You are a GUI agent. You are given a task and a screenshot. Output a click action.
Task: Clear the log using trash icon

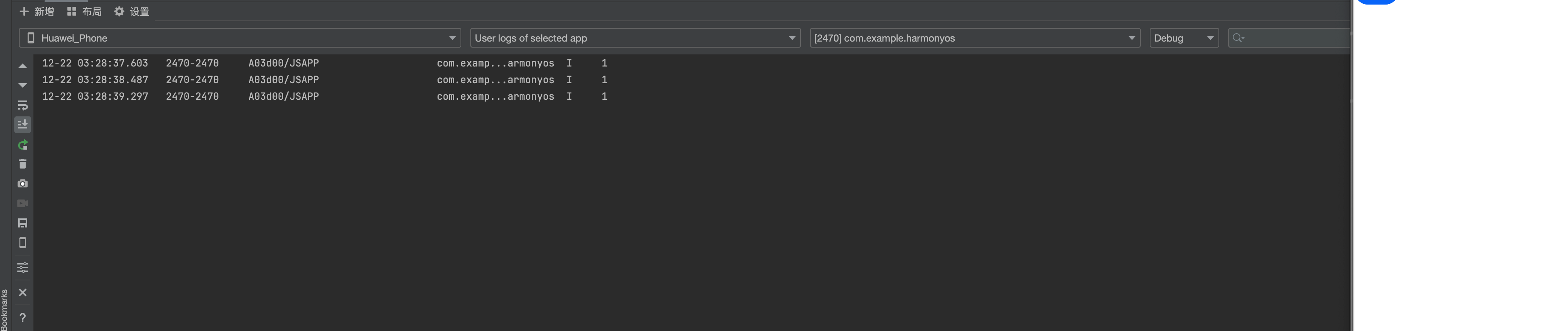click(x=23, y=164)
